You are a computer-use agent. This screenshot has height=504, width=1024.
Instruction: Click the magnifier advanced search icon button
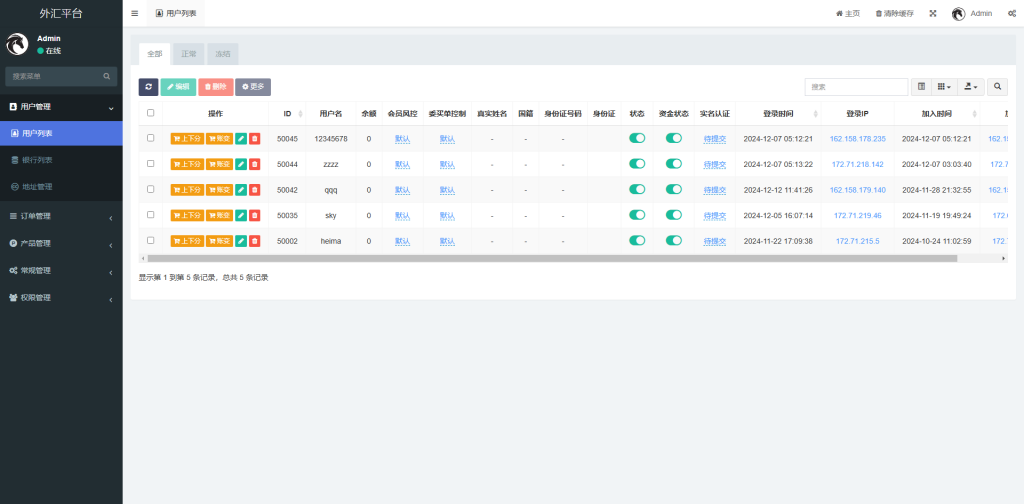pyautogui.click(x=997, y=87)
